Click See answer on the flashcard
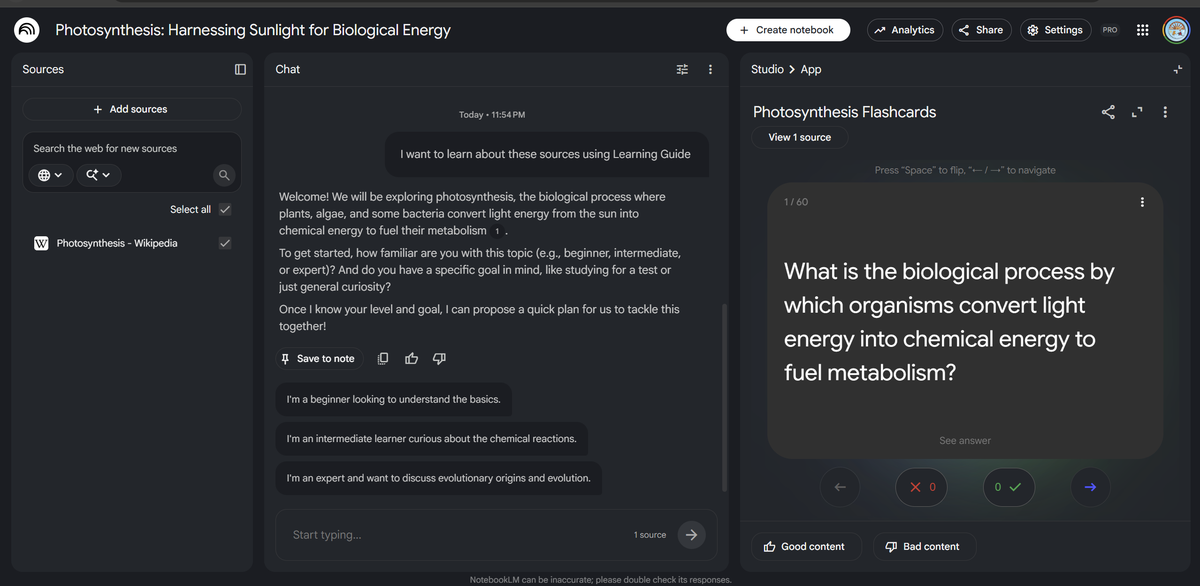Screen dimensions: 1200x586 point(965,440)
